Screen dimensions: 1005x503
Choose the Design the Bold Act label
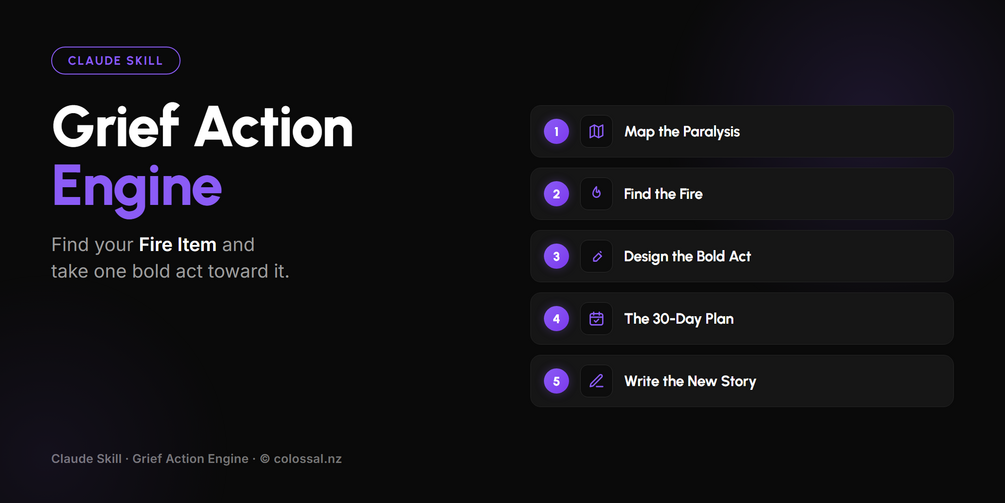click(x=687, y=256)
